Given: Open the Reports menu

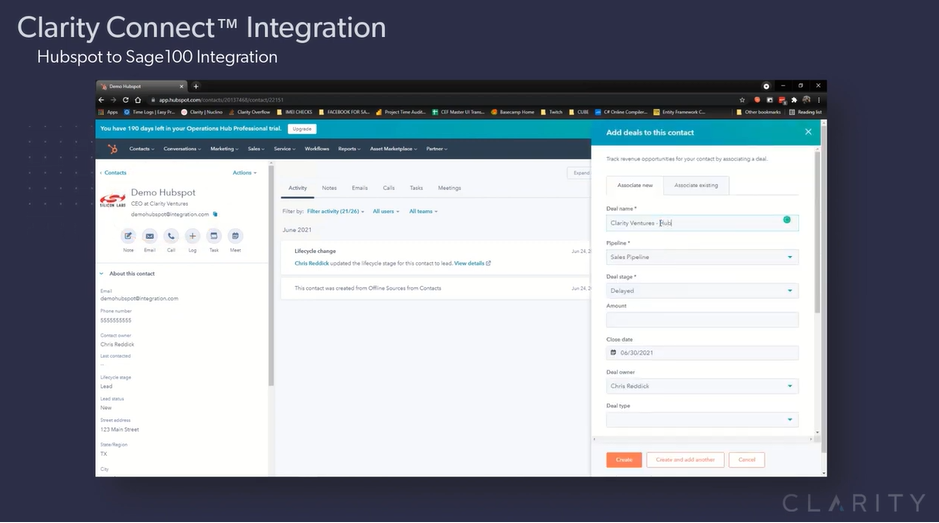Looking at the screenshot, I should click(x=349, y=149).
